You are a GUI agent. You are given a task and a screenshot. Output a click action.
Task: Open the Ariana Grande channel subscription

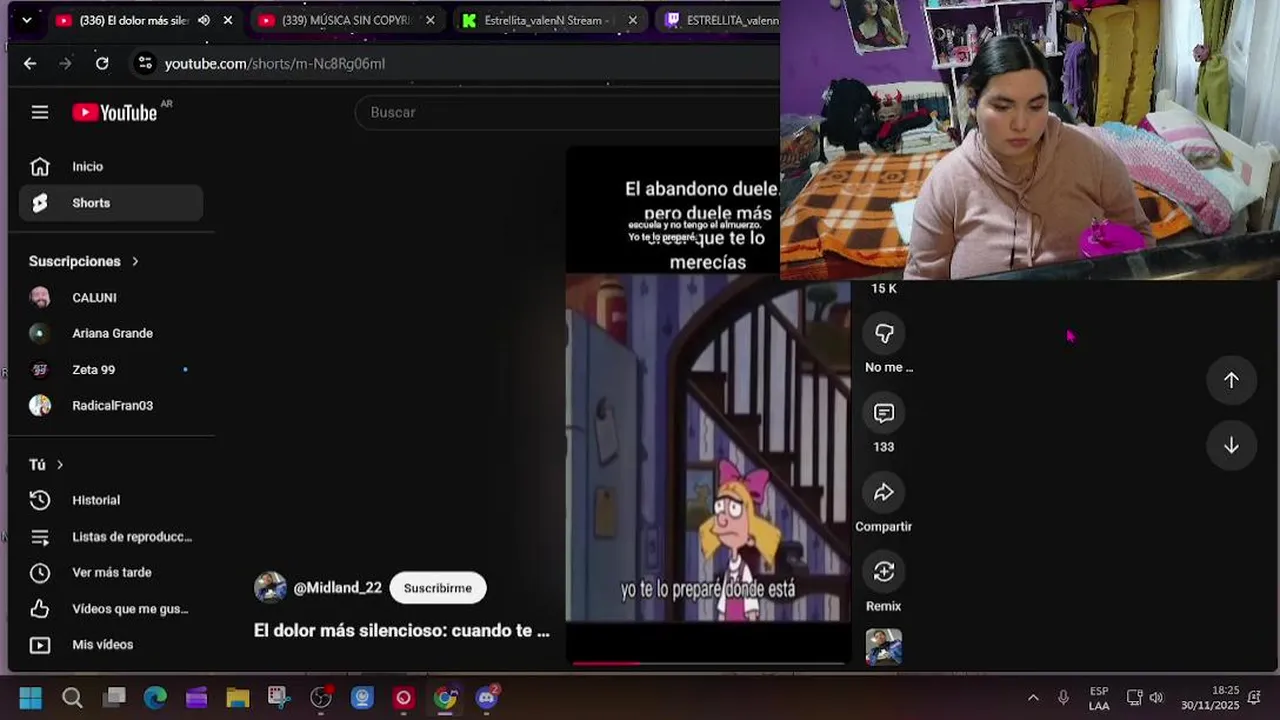[111, 333]
